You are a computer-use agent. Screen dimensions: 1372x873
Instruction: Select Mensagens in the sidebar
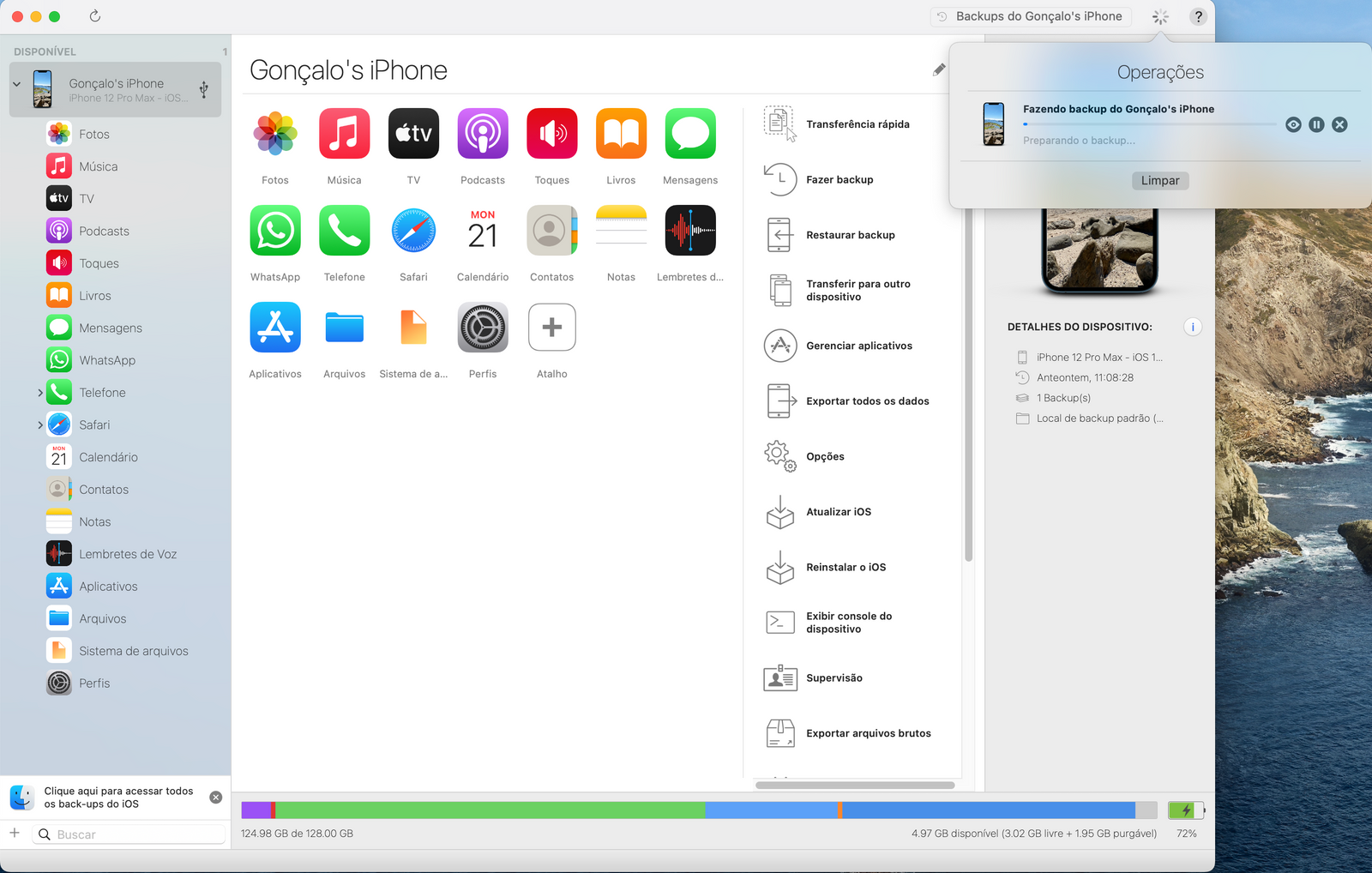[x=110, y=328]
